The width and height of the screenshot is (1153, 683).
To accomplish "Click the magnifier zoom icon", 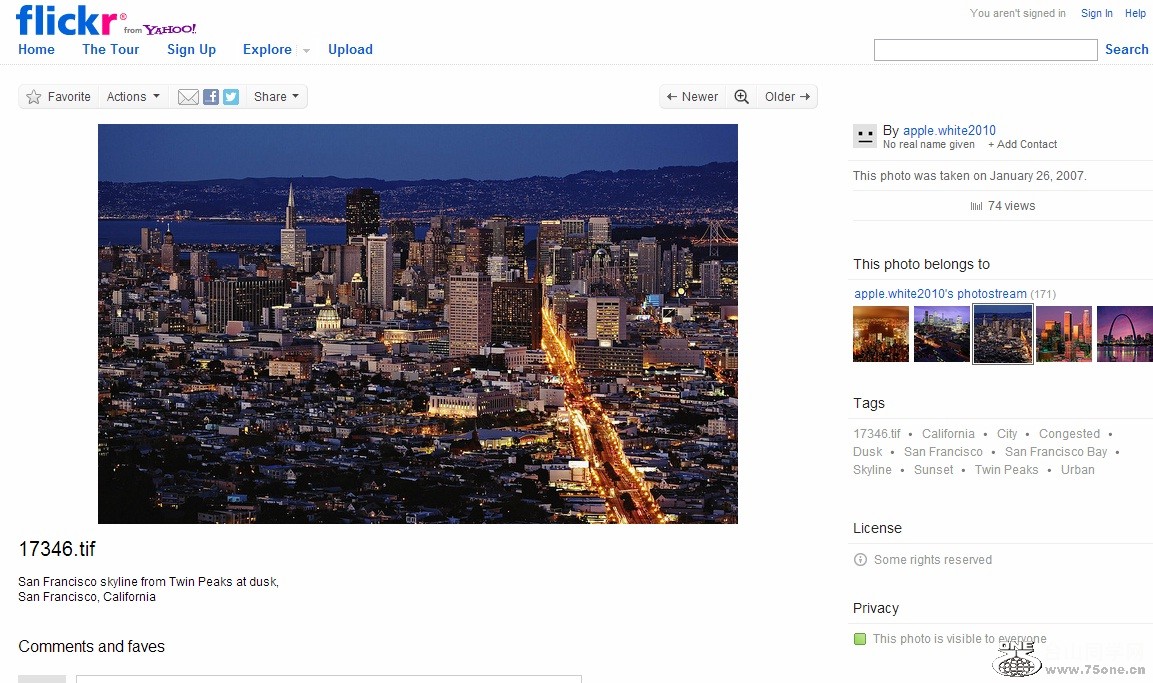I will pos(741,97).
